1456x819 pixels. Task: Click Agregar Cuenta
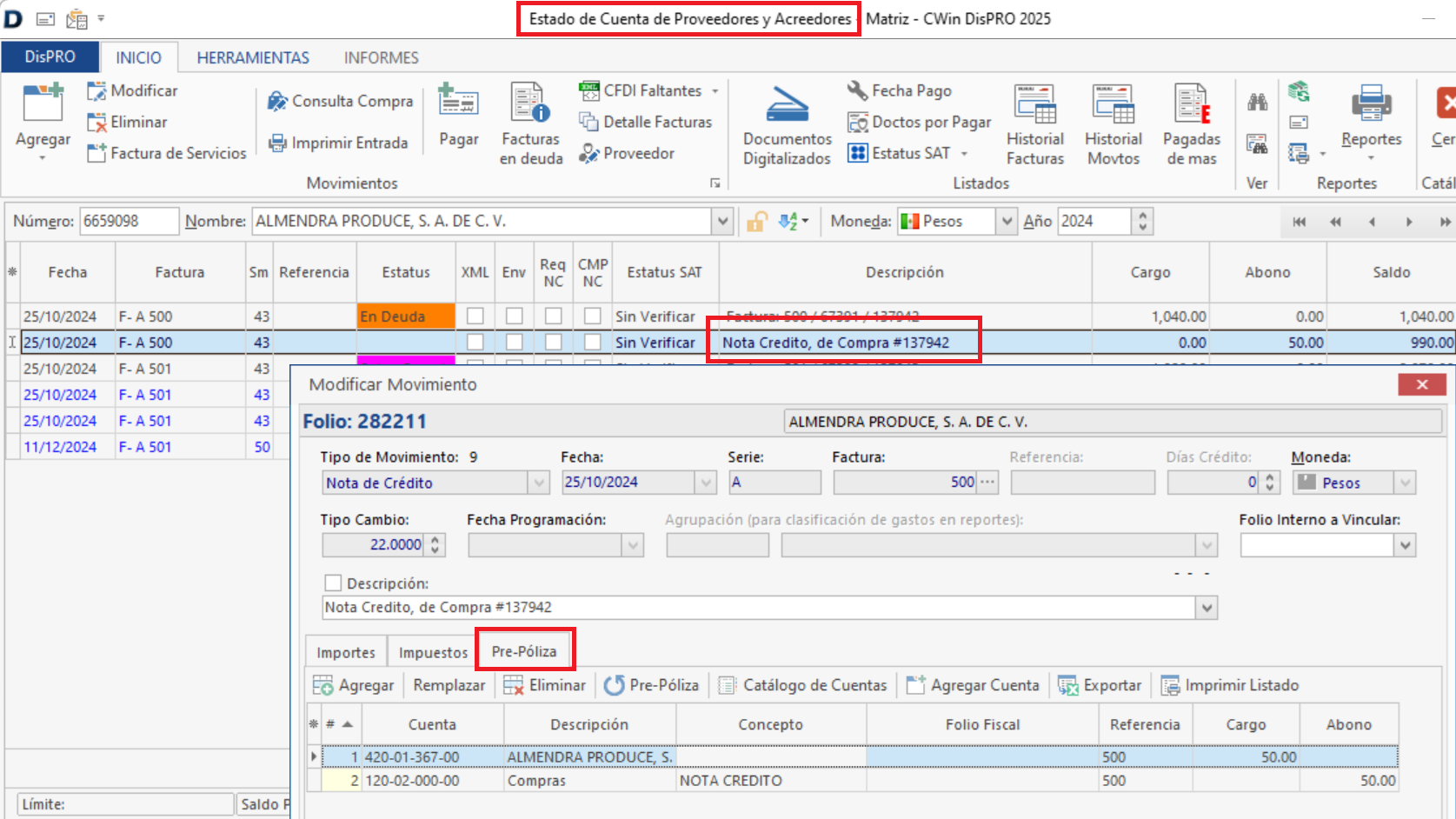click(x=973, y=685)
